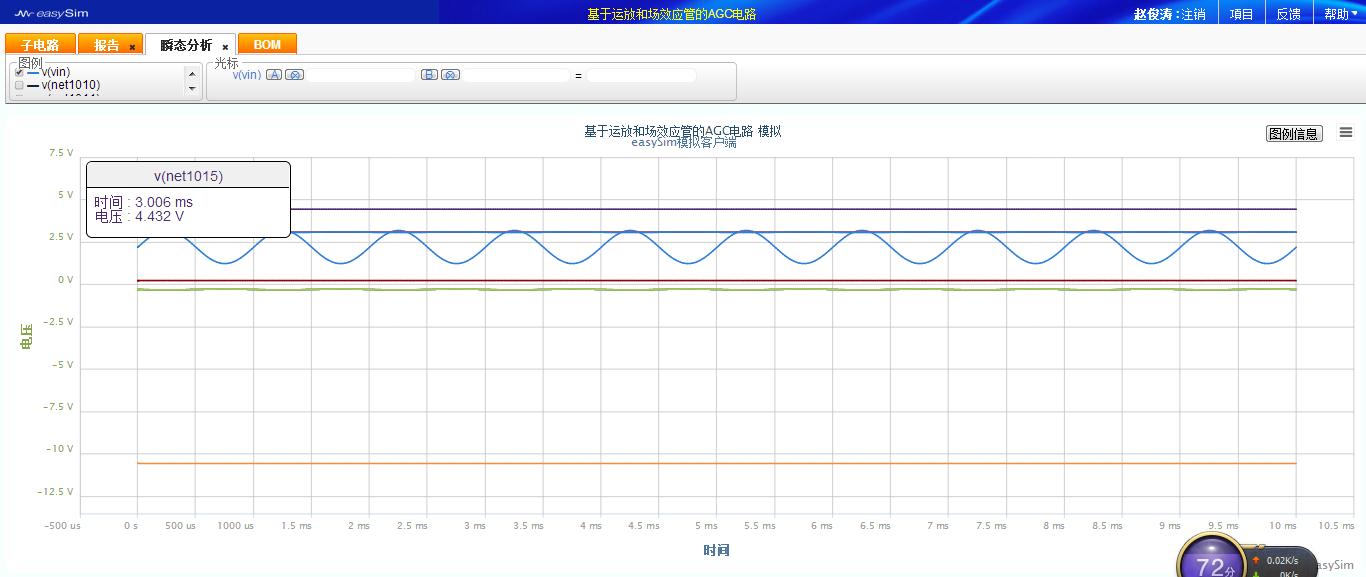Expand the 帮助 dropdown menu
Viewport: 1366px width, 577px height.
[1341, 14]
